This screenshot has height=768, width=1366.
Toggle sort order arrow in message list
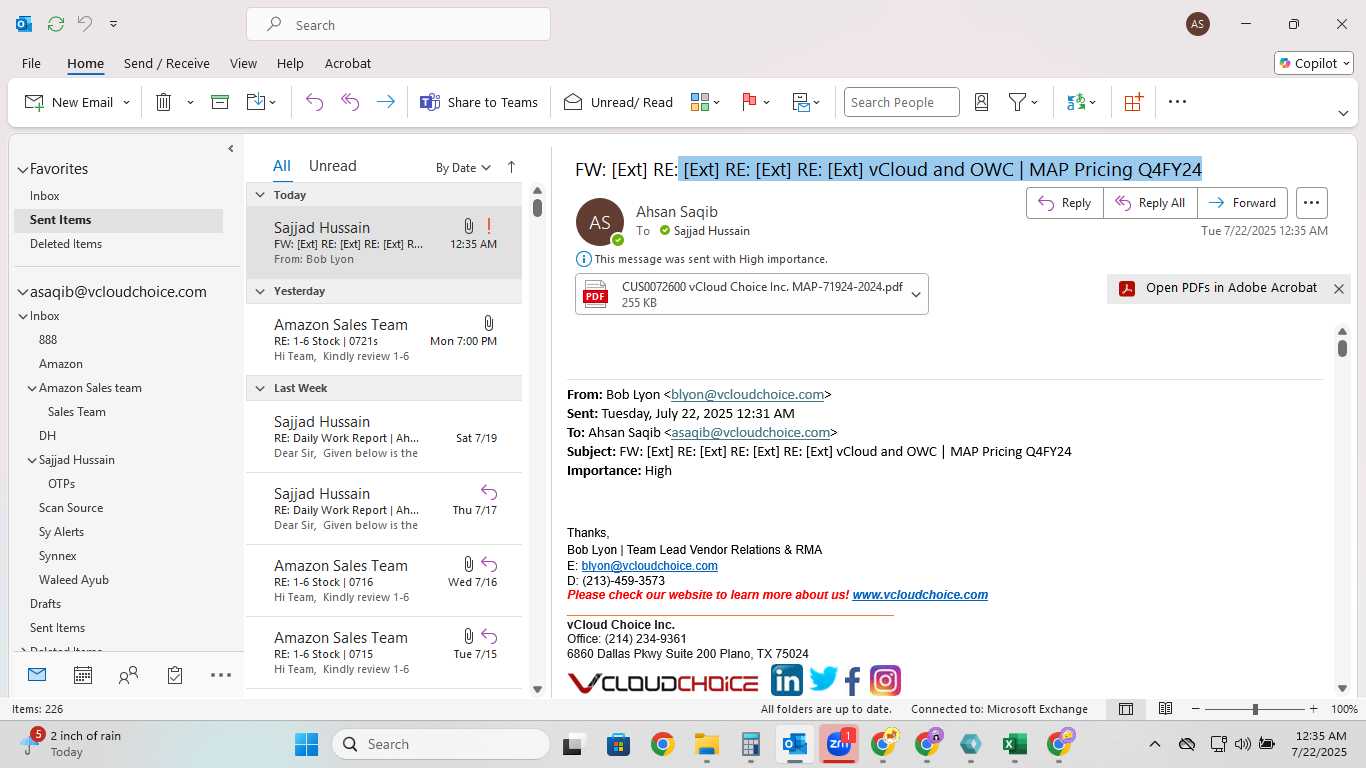tap(511, 167)
